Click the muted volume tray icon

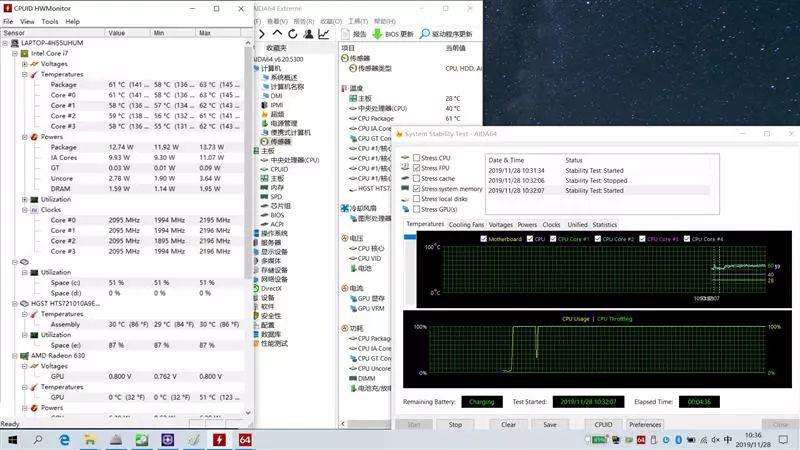point(715,440)
